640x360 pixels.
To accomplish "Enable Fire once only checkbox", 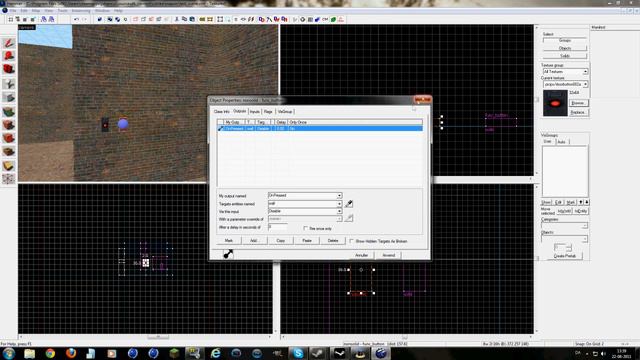I will point(306,229).
